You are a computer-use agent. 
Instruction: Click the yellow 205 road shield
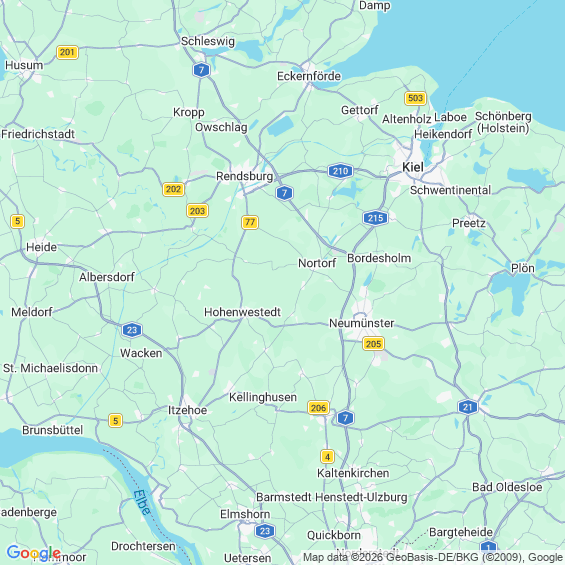tap(373, 344)
